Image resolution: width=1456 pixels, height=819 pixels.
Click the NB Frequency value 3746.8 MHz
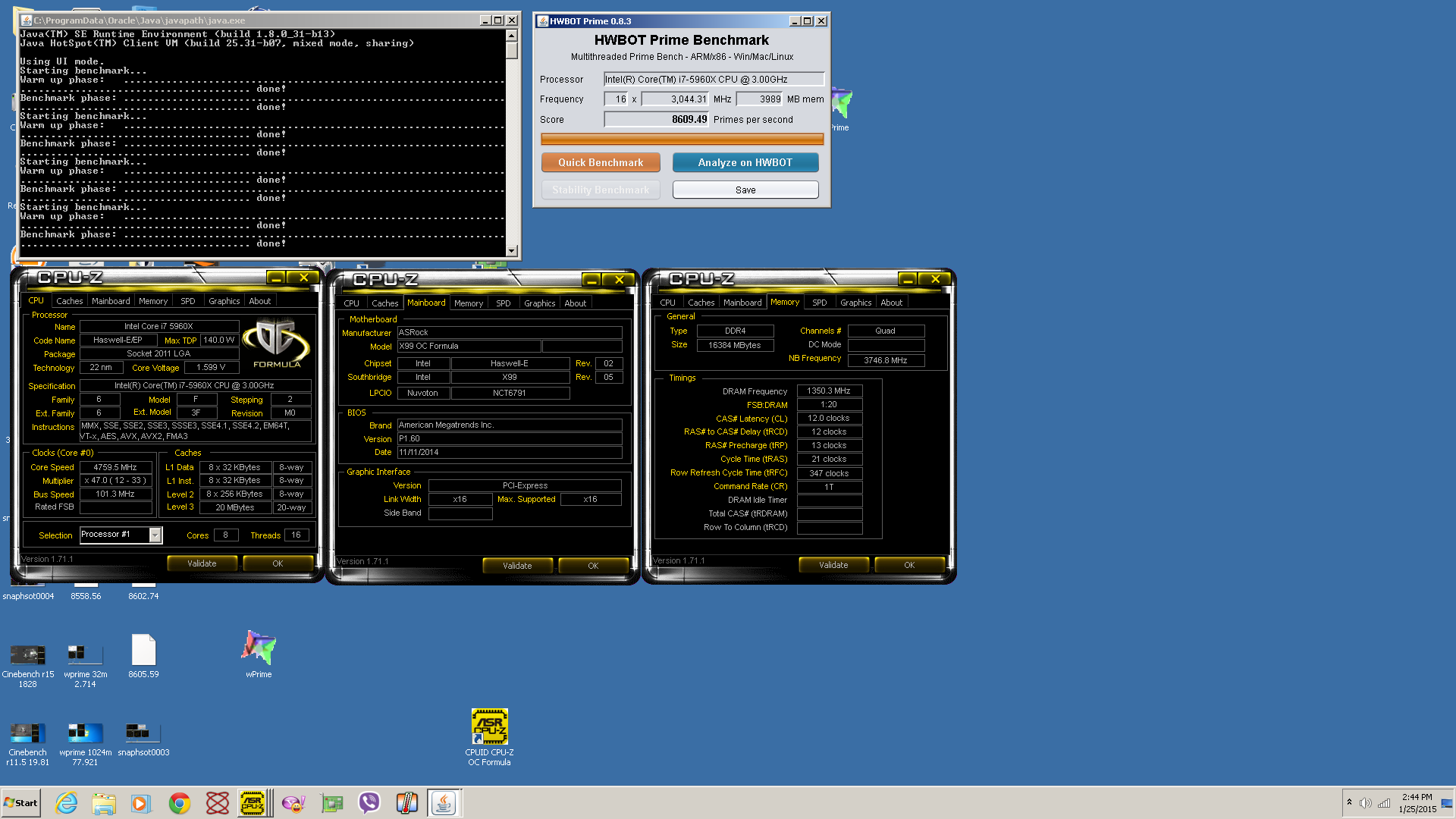click(886, 360)
